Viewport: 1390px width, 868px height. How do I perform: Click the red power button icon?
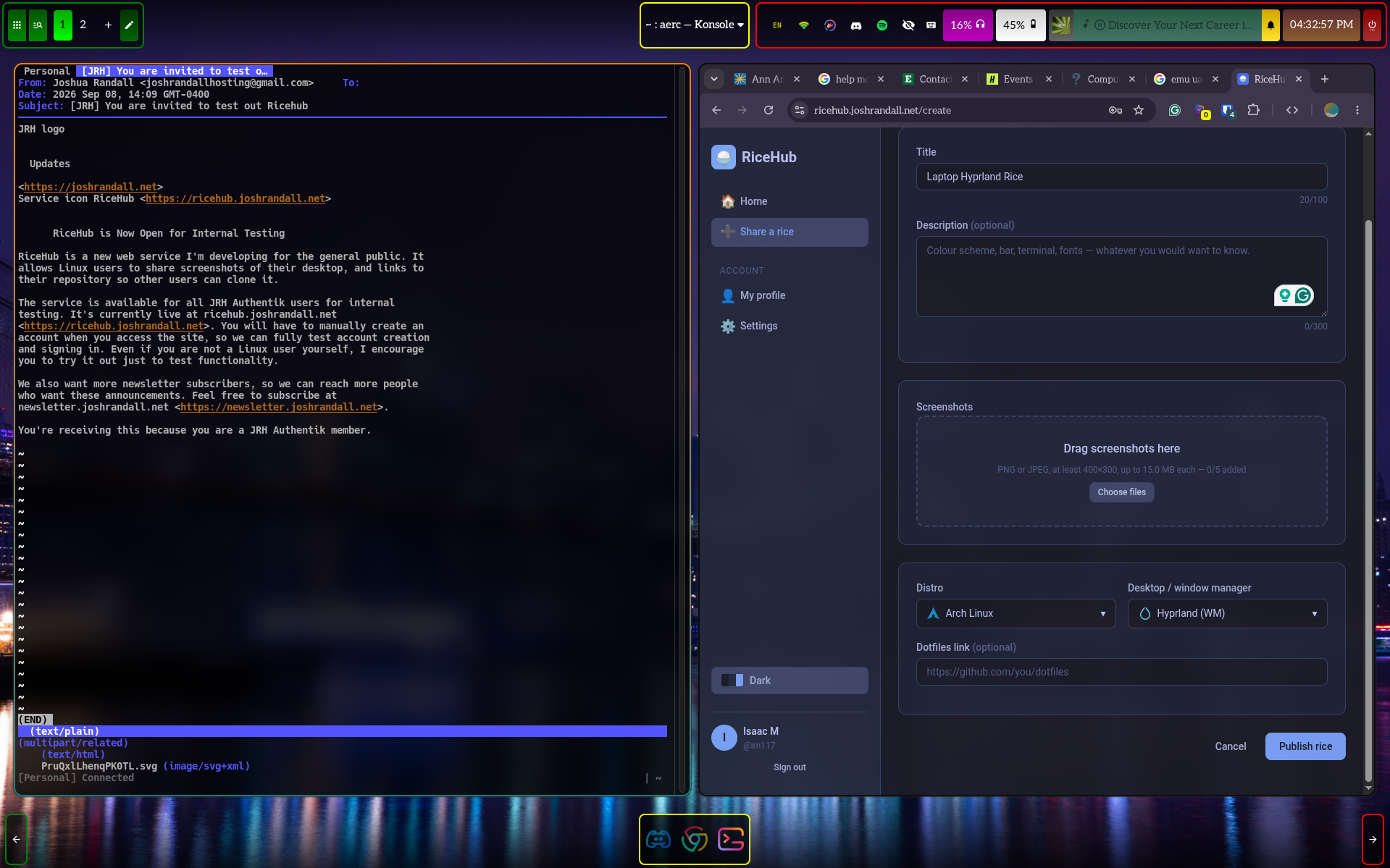pyautogui.click(x=1372, y=25)
